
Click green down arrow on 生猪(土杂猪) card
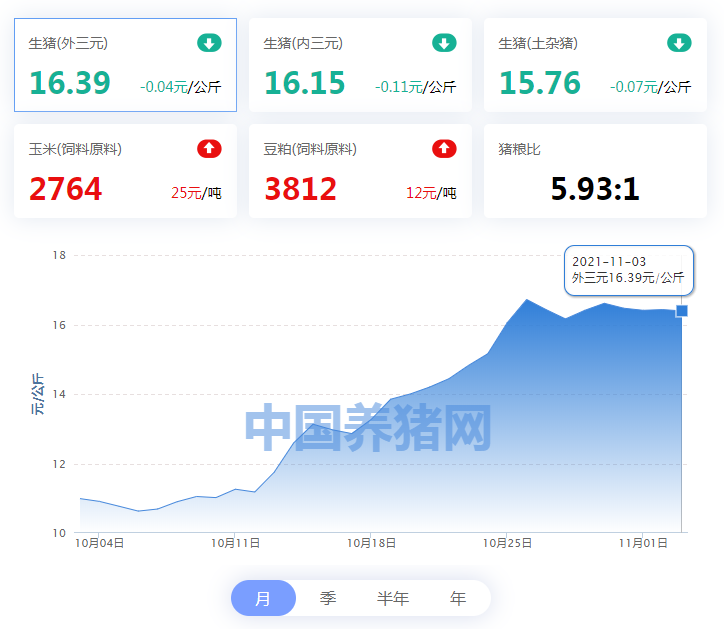[x=679, y=43]
